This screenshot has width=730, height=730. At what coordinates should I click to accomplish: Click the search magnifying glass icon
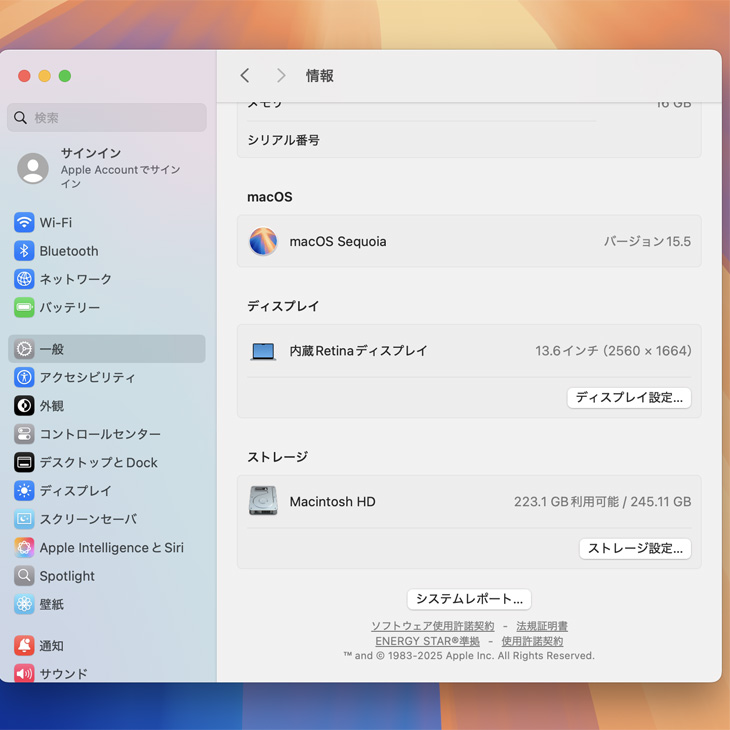pyautogui.click(x=20, y=117)
